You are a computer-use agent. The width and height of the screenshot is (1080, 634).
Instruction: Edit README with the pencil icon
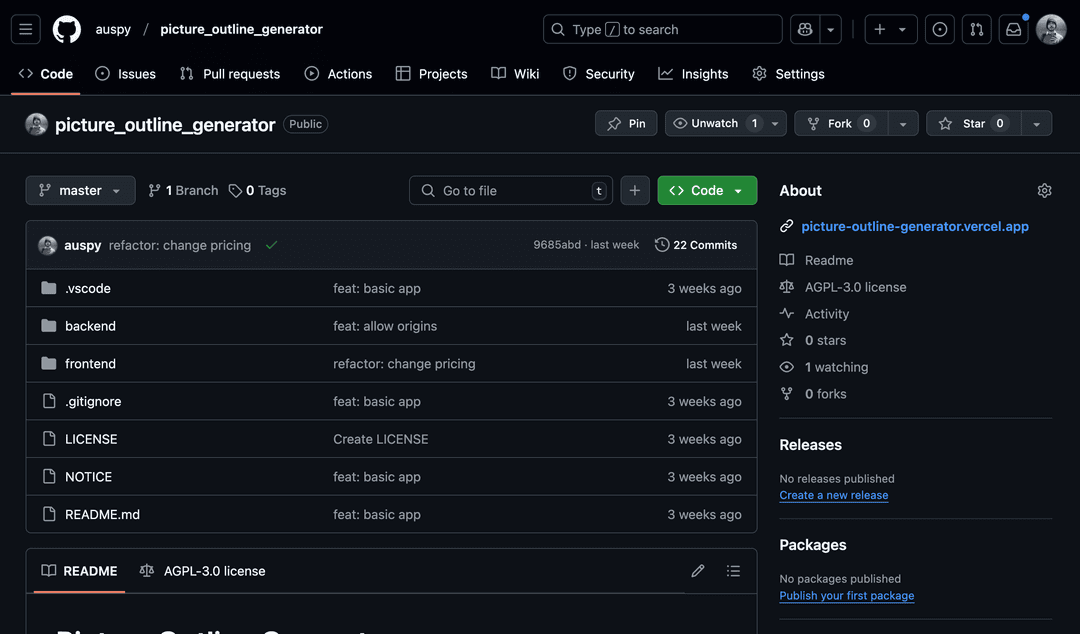point(698,571)
